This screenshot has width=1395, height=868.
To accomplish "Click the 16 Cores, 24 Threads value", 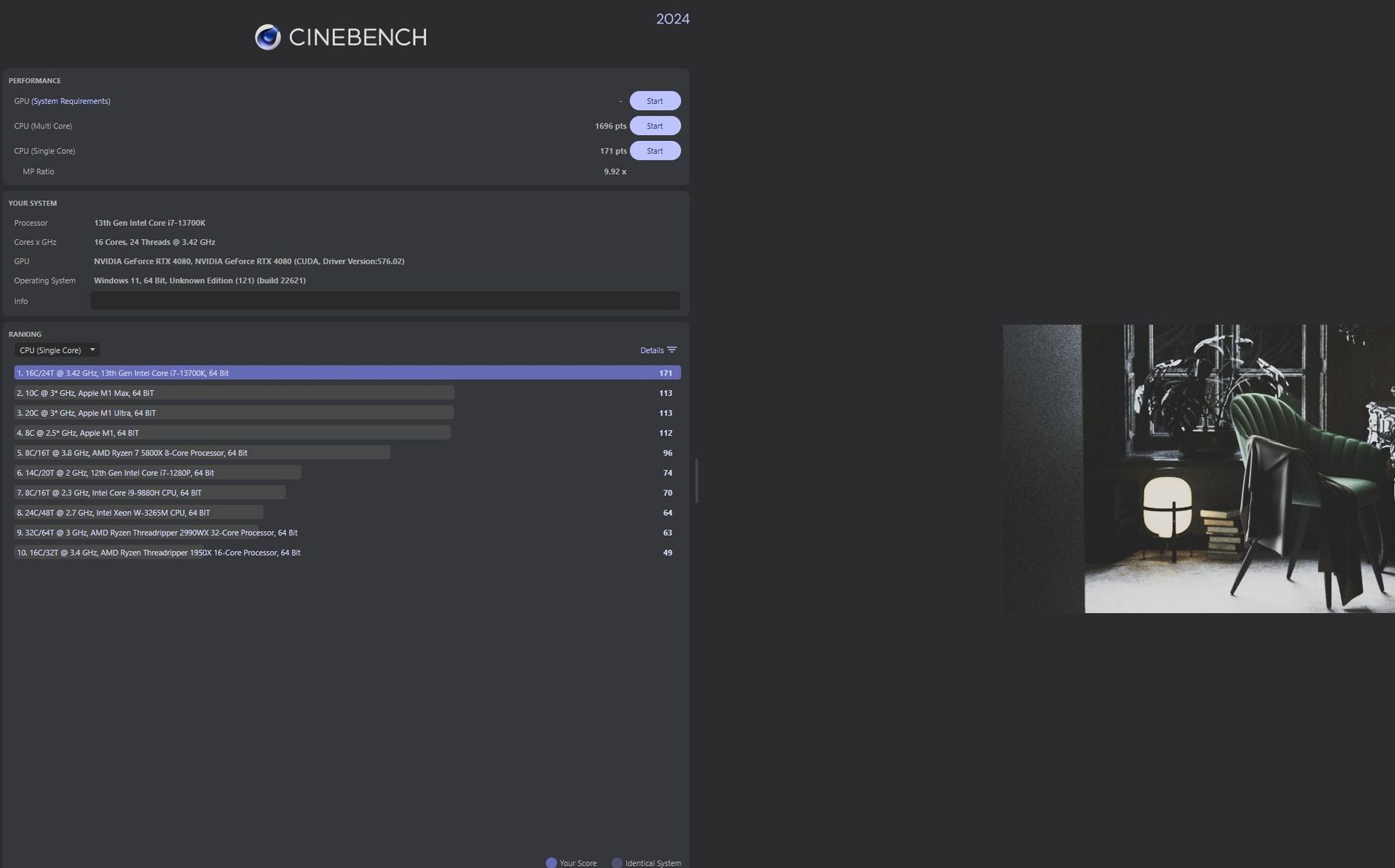I will [154, 242].
